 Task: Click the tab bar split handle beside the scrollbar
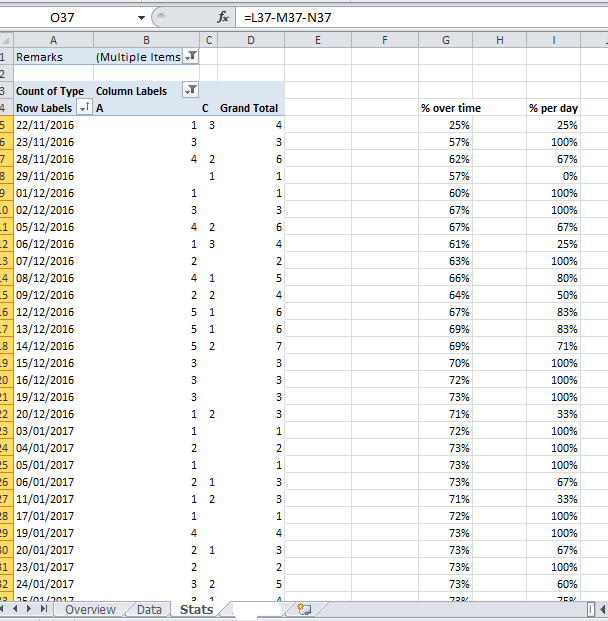point(591,609)
